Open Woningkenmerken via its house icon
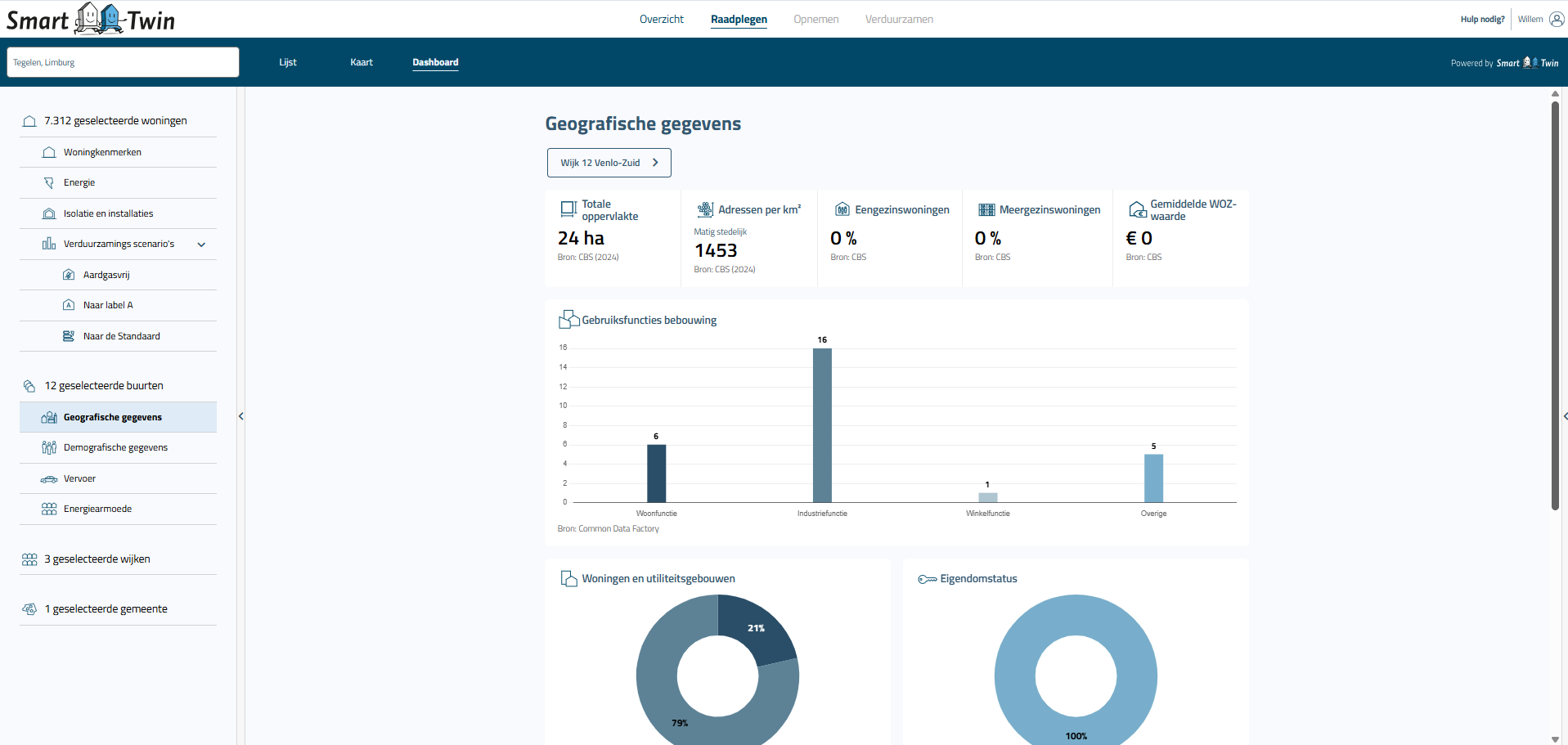 point(49,152)
